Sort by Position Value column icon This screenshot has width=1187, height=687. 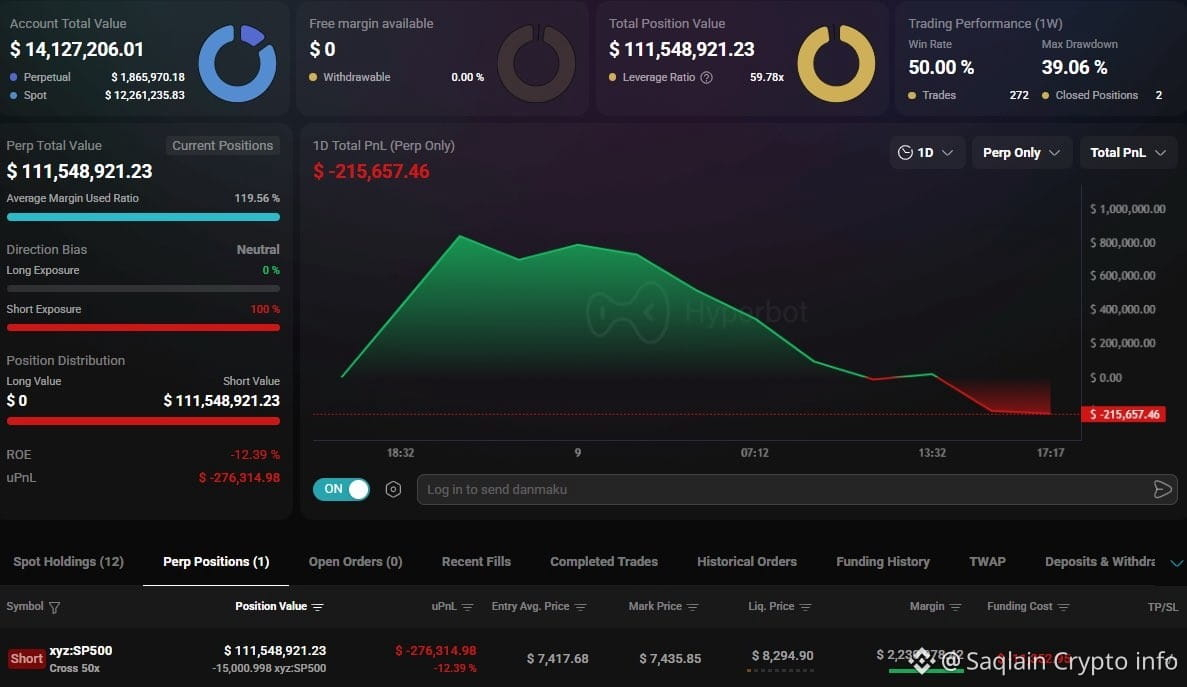pos(317,607)
